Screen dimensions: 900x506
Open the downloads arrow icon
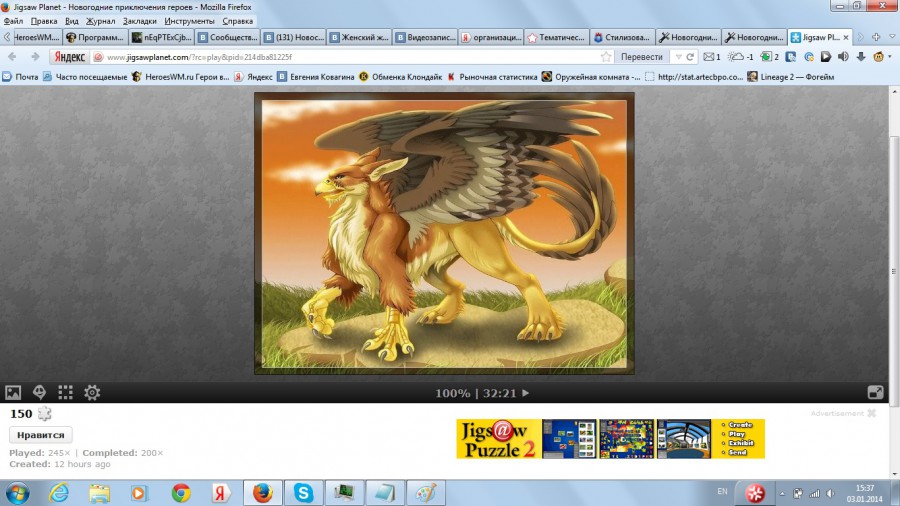point(861,57)
